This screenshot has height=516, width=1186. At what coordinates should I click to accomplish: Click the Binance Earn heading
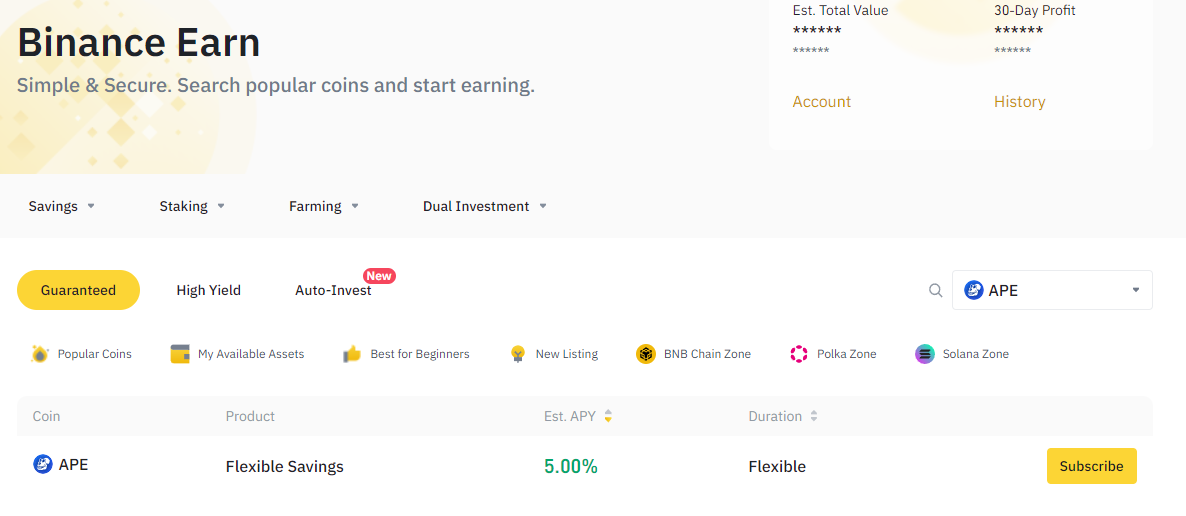(x=138, y=42)
